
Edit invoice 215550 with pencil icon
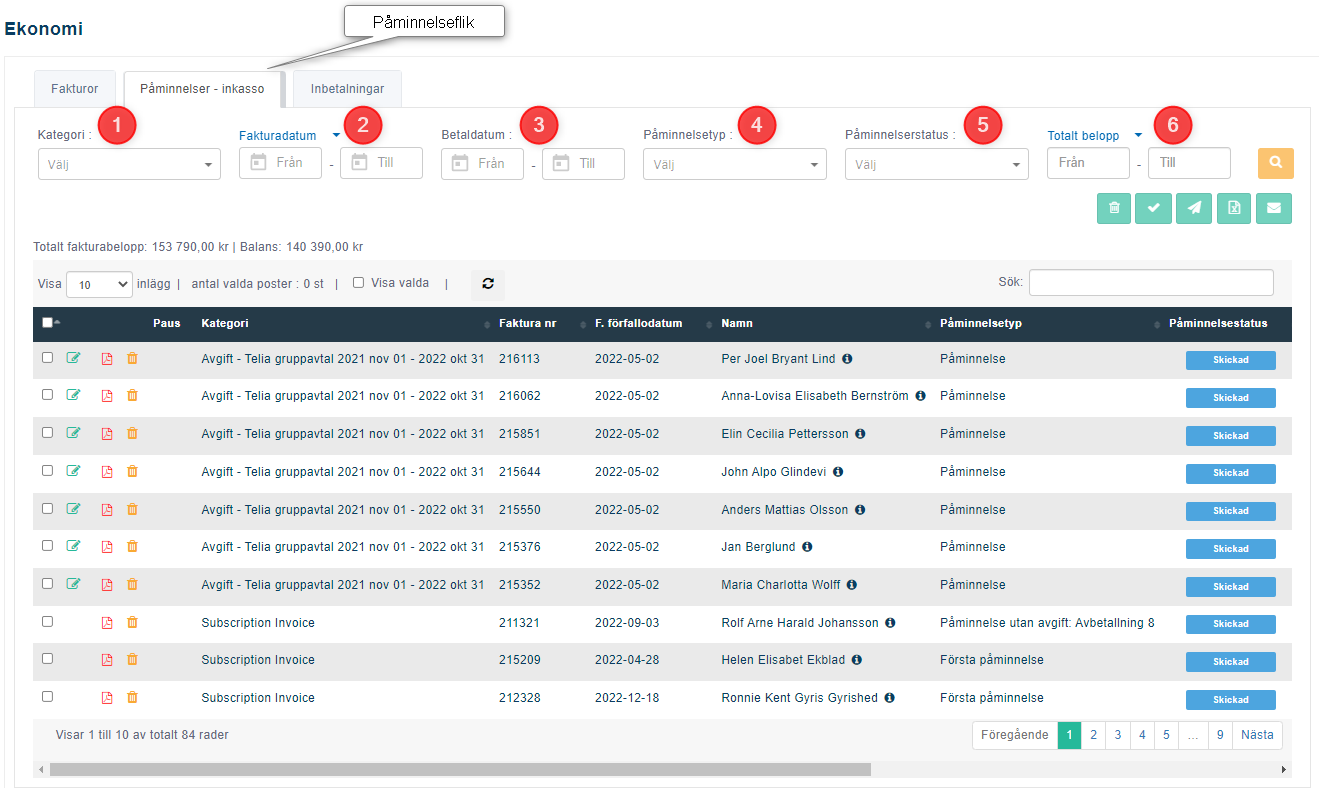click(x=73, y=509)
